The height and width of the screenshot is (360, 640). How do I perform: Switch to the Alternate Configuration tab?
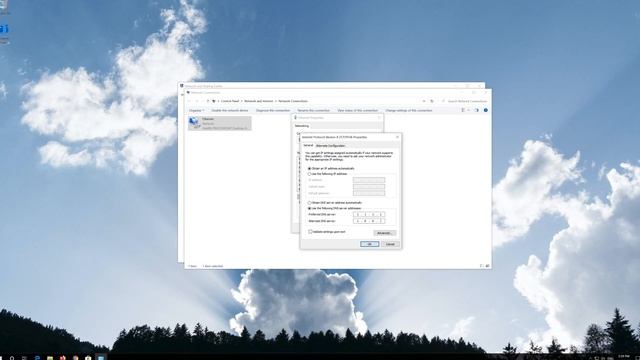coord(331,146)
